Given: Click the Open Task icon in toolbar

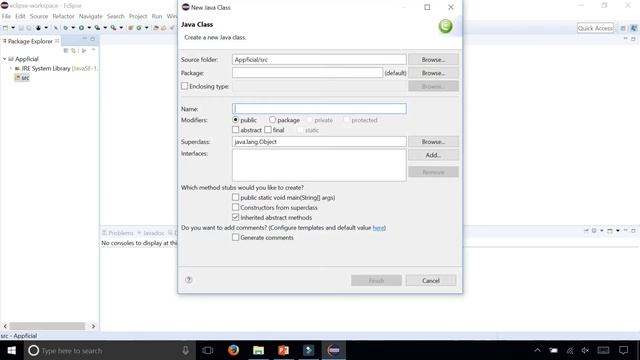Looking at the screenshot, I should 164,28.
